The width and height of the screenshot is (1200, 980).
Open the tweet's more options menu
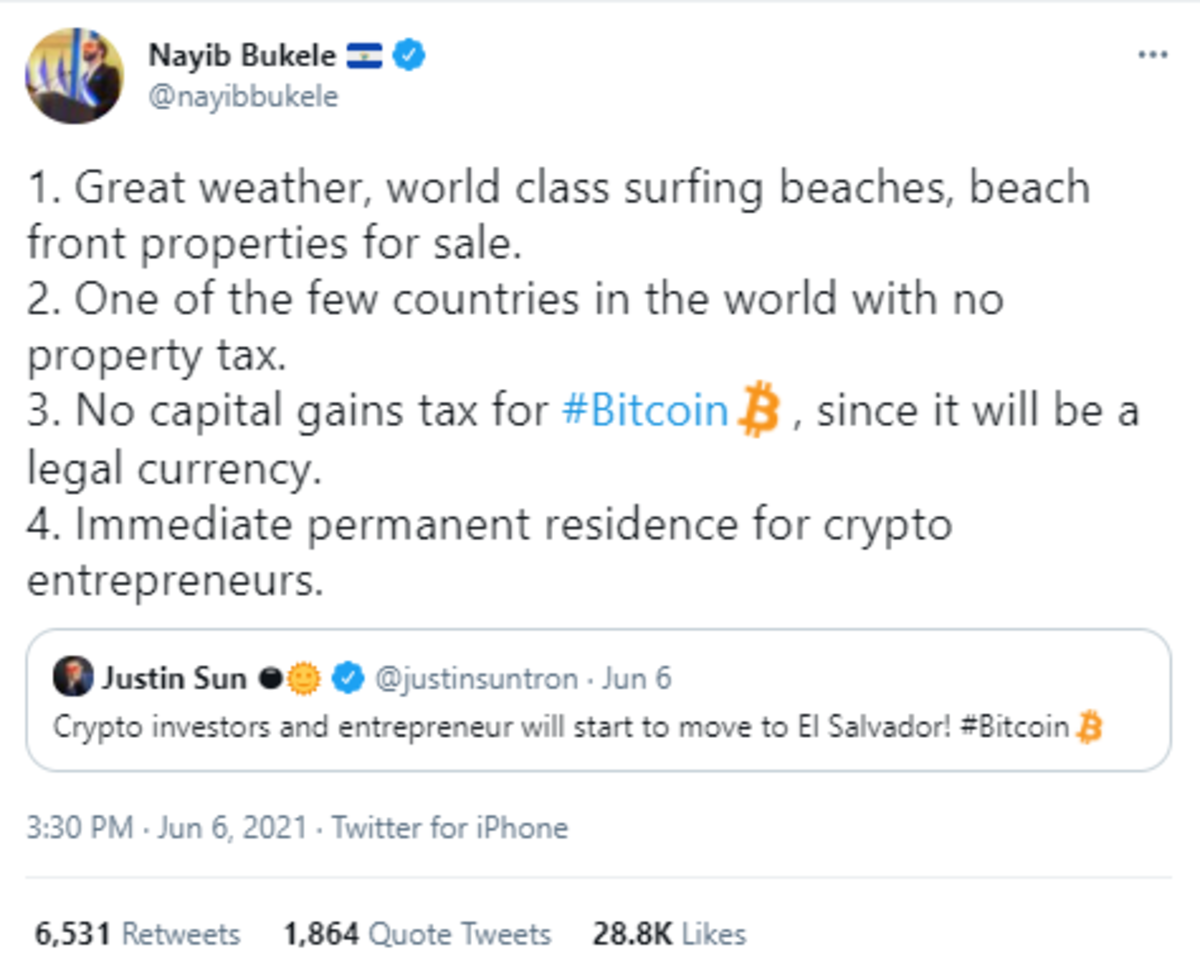click(x=1152, y=55)
